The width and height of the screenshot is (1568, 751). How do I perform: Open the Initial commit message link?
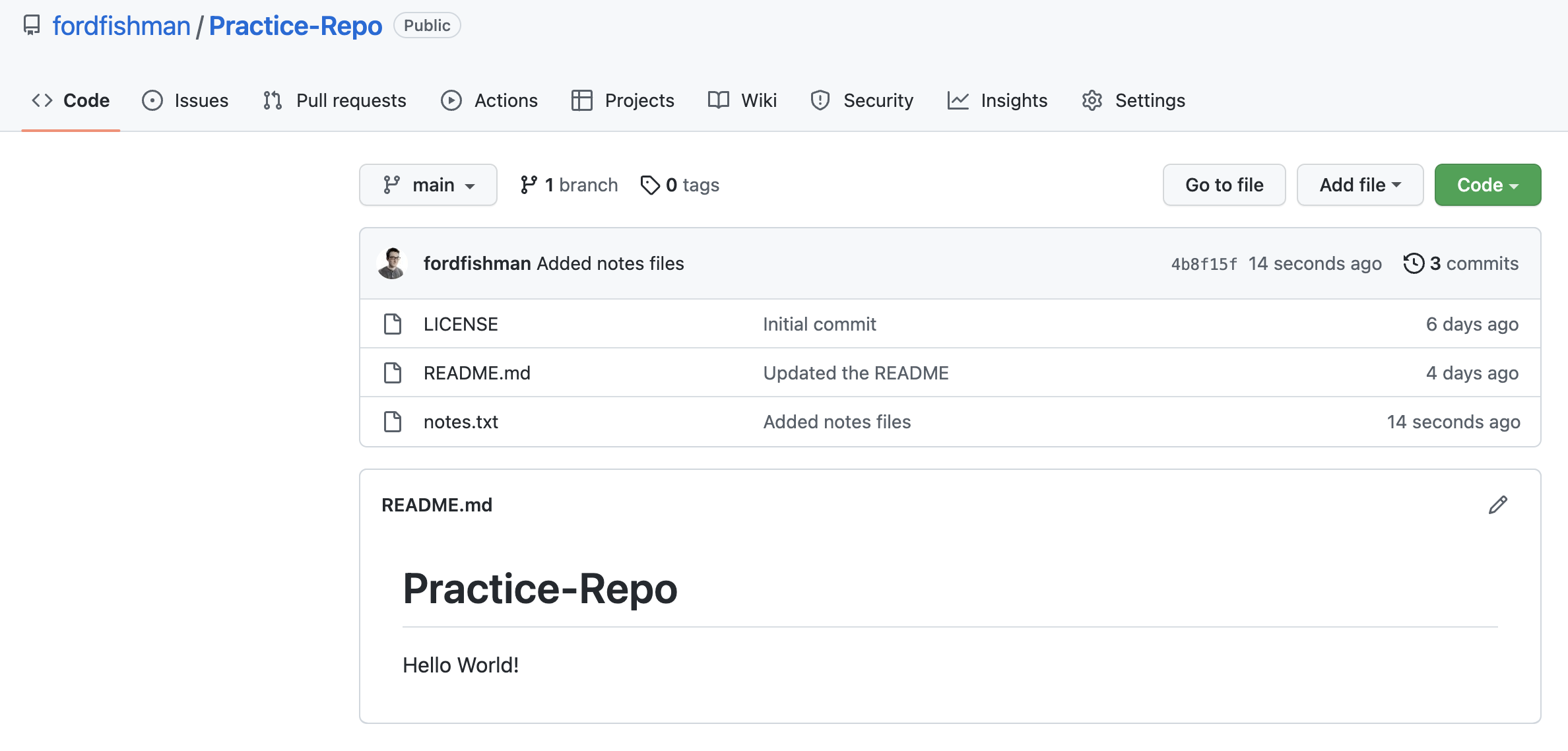820,324
